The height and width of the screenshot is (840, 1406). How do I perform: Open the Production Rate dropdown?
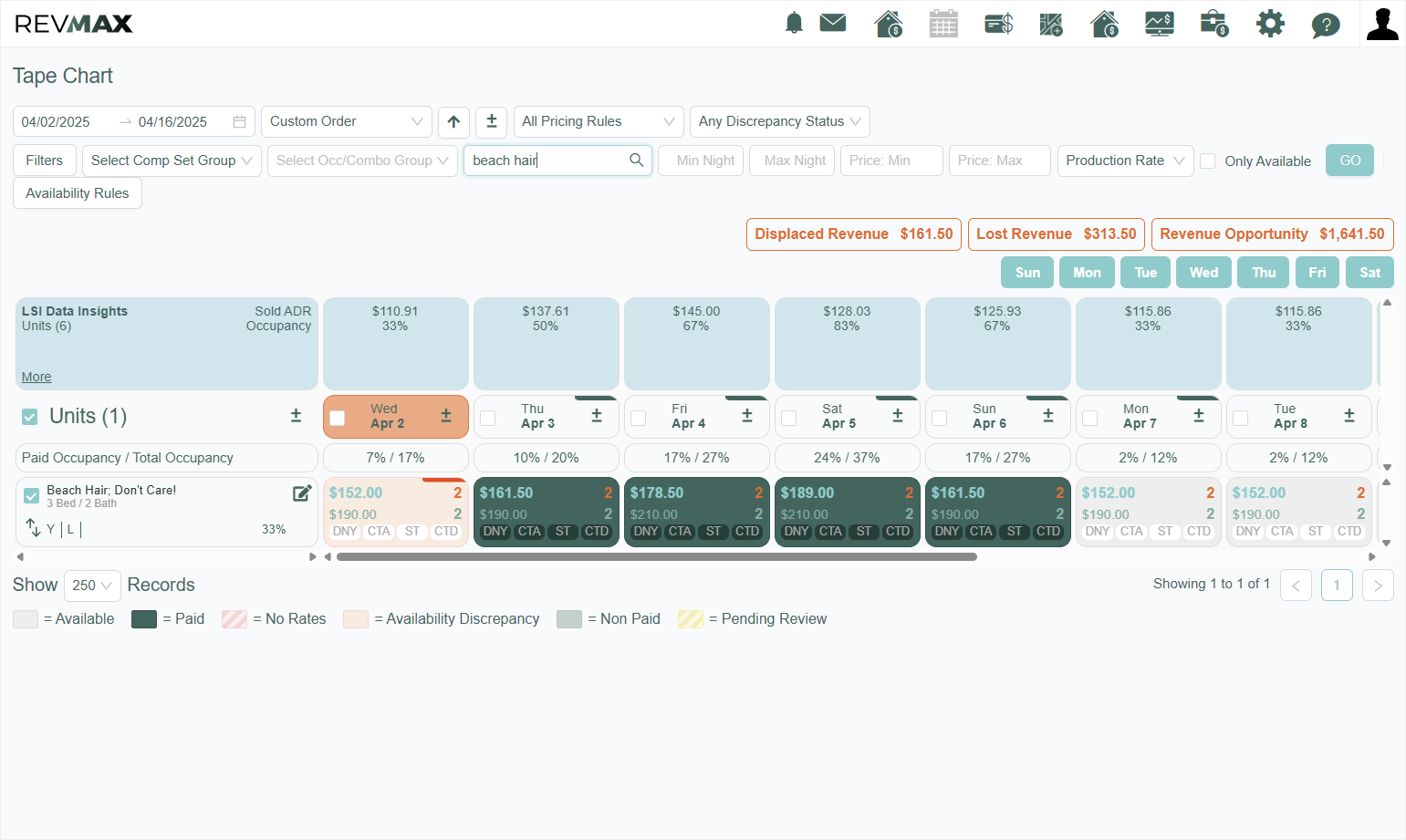(1125, 161)
